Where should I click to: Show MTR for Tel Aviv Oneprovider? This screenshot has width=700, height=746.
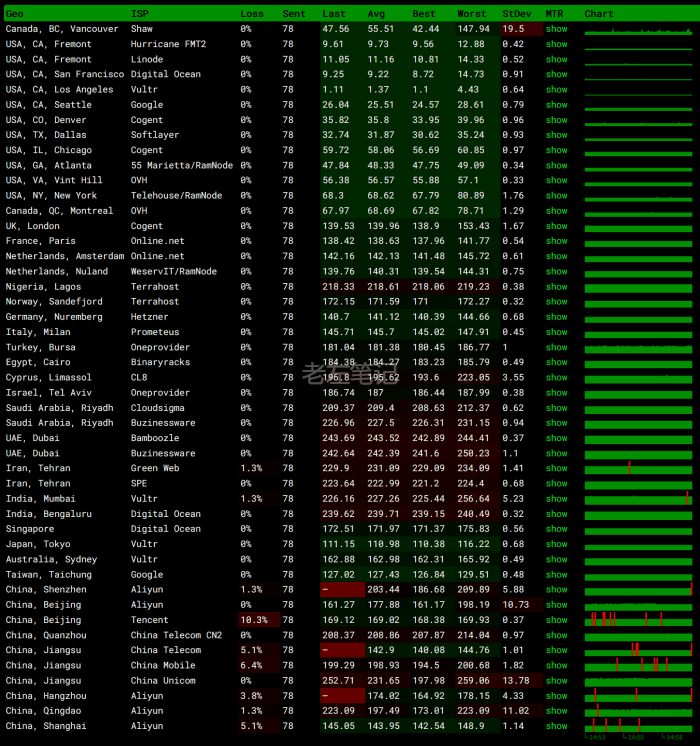click(x=556, y=393)
